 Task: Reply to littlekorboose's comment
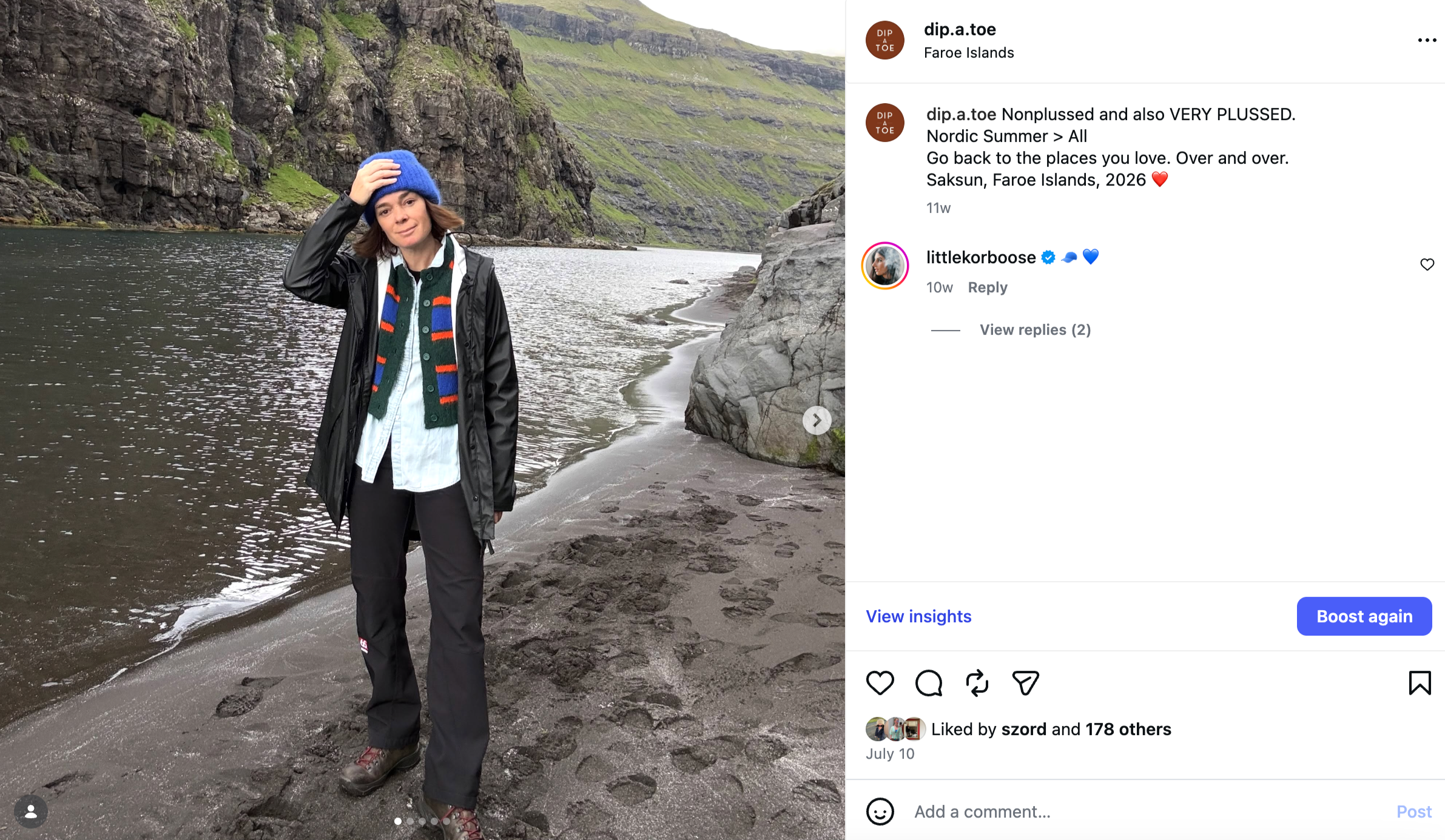987,287
